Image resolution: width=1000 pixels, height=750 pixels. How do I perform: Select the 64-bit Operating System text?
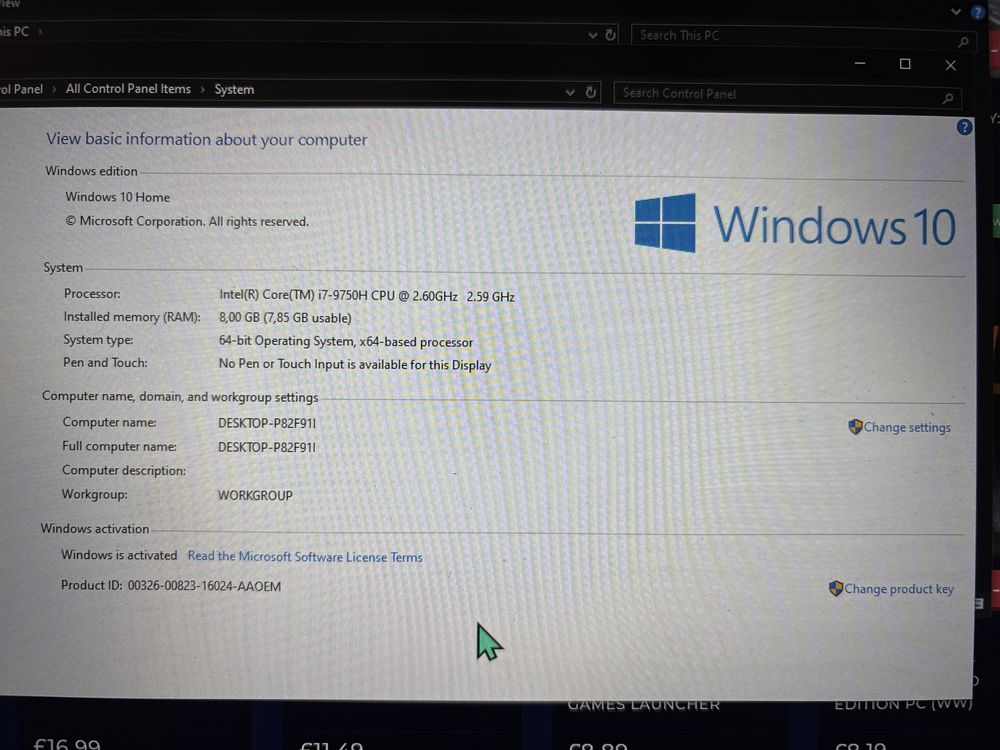(346, 341)
